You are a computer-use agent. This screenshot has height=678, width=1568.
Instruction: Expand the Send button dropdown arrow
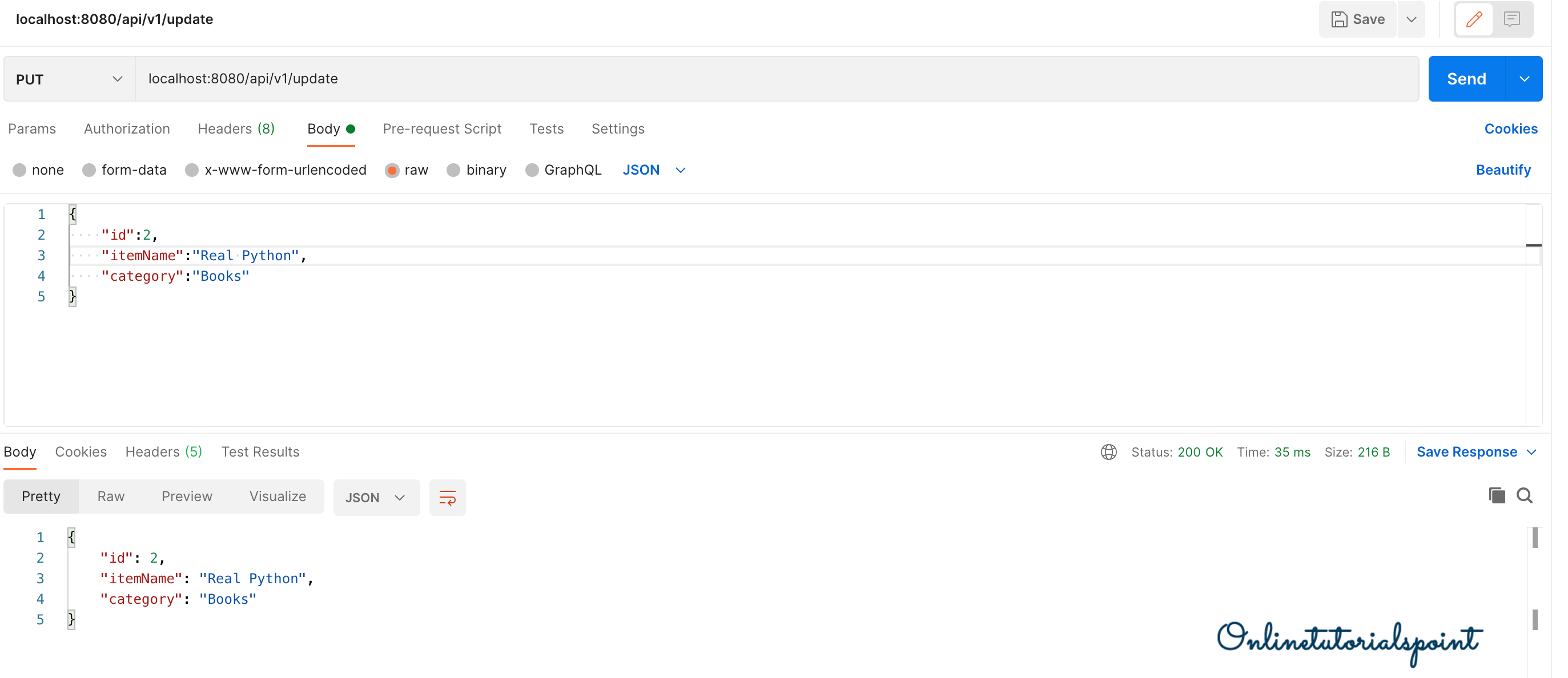tap(1523, 79)
